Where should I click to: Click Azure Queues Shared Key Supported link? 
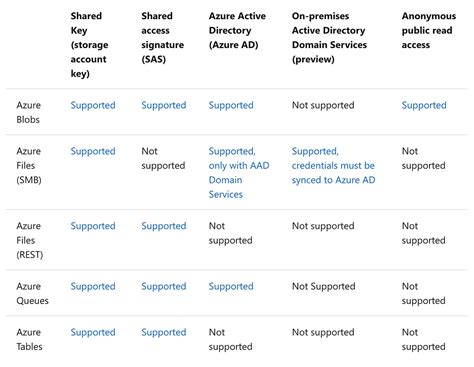click(x=93, y=286)
